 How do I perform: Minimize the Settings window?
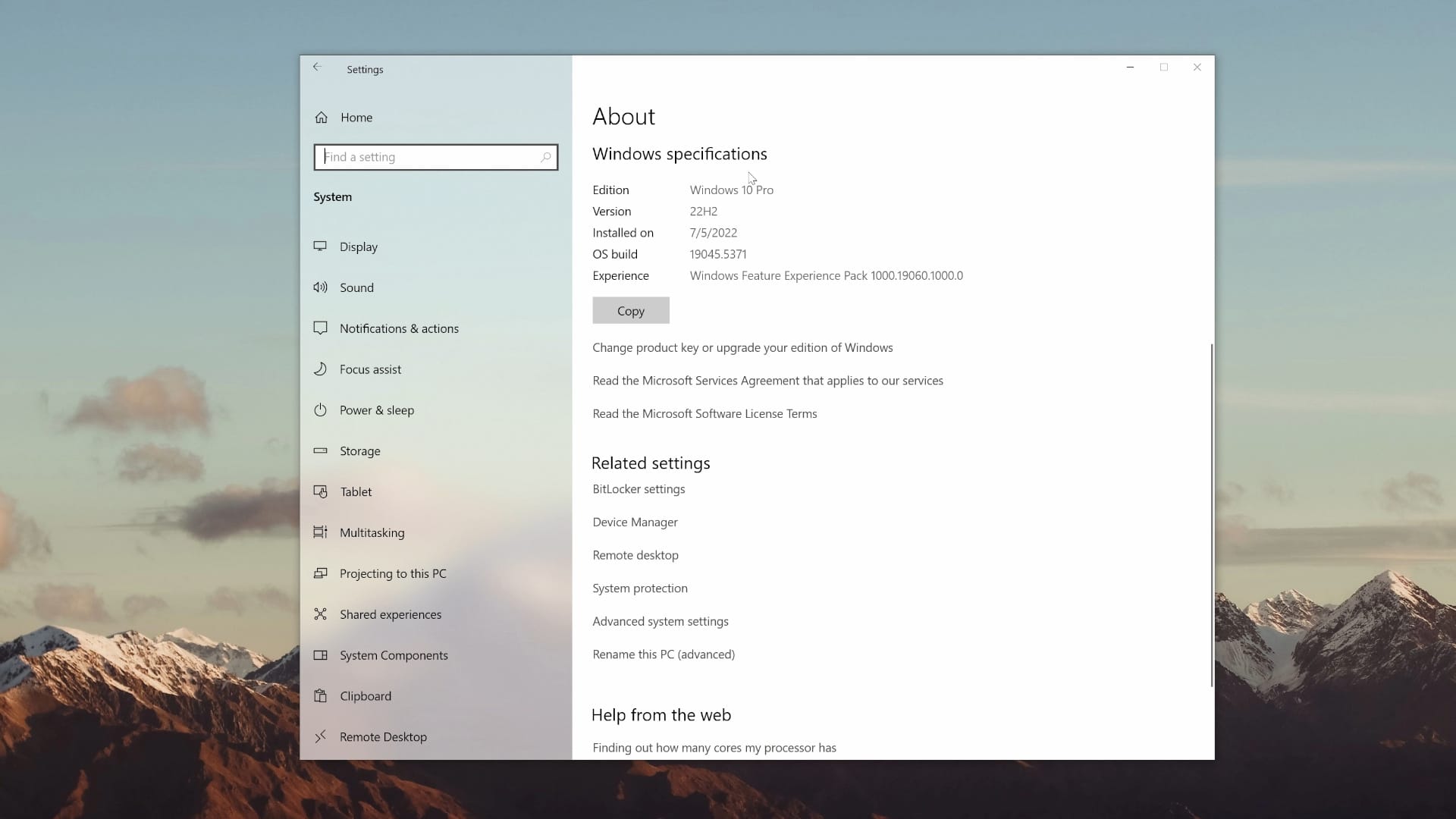(1130, 67)
